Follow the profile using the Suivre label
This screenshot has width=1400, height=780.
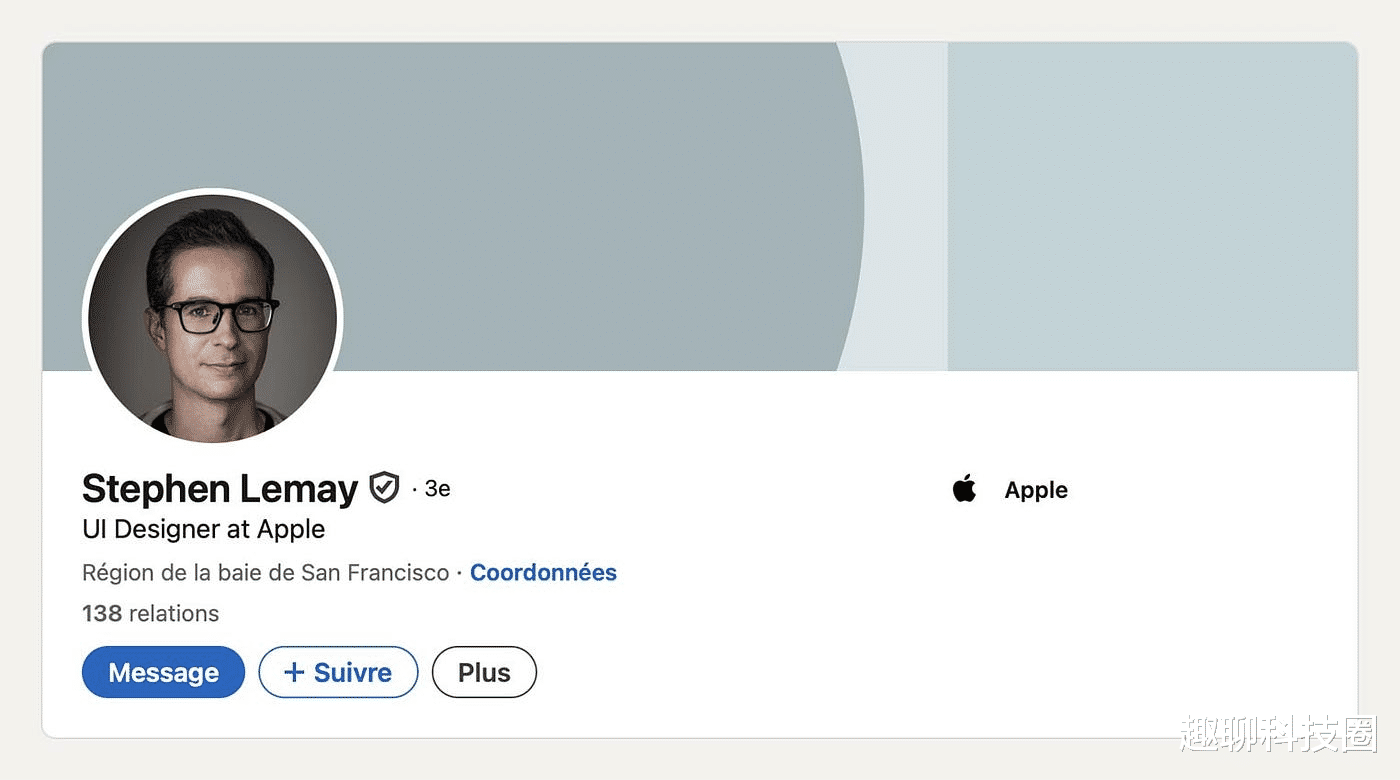coord(353,672)
